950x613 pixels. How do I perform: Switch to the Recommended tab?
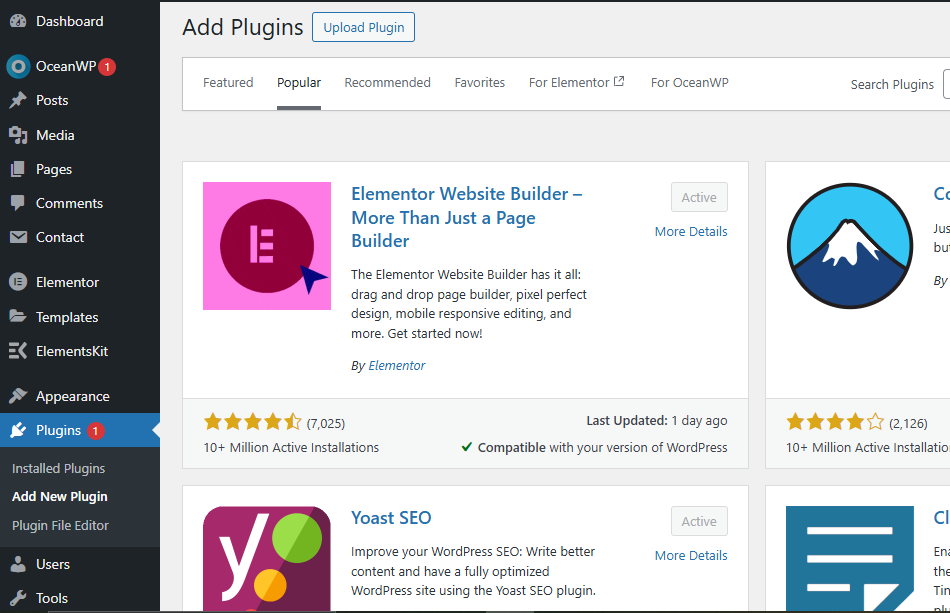387,83
